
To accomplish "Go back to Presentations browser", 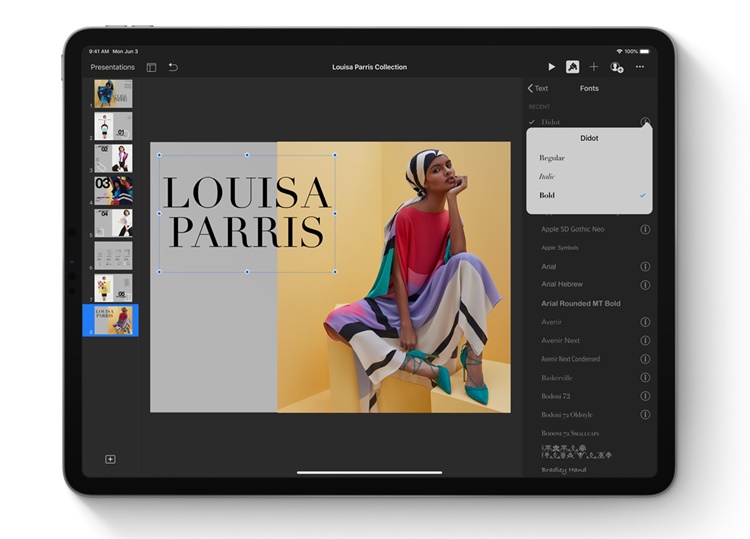I will click(x=112, y=67).
